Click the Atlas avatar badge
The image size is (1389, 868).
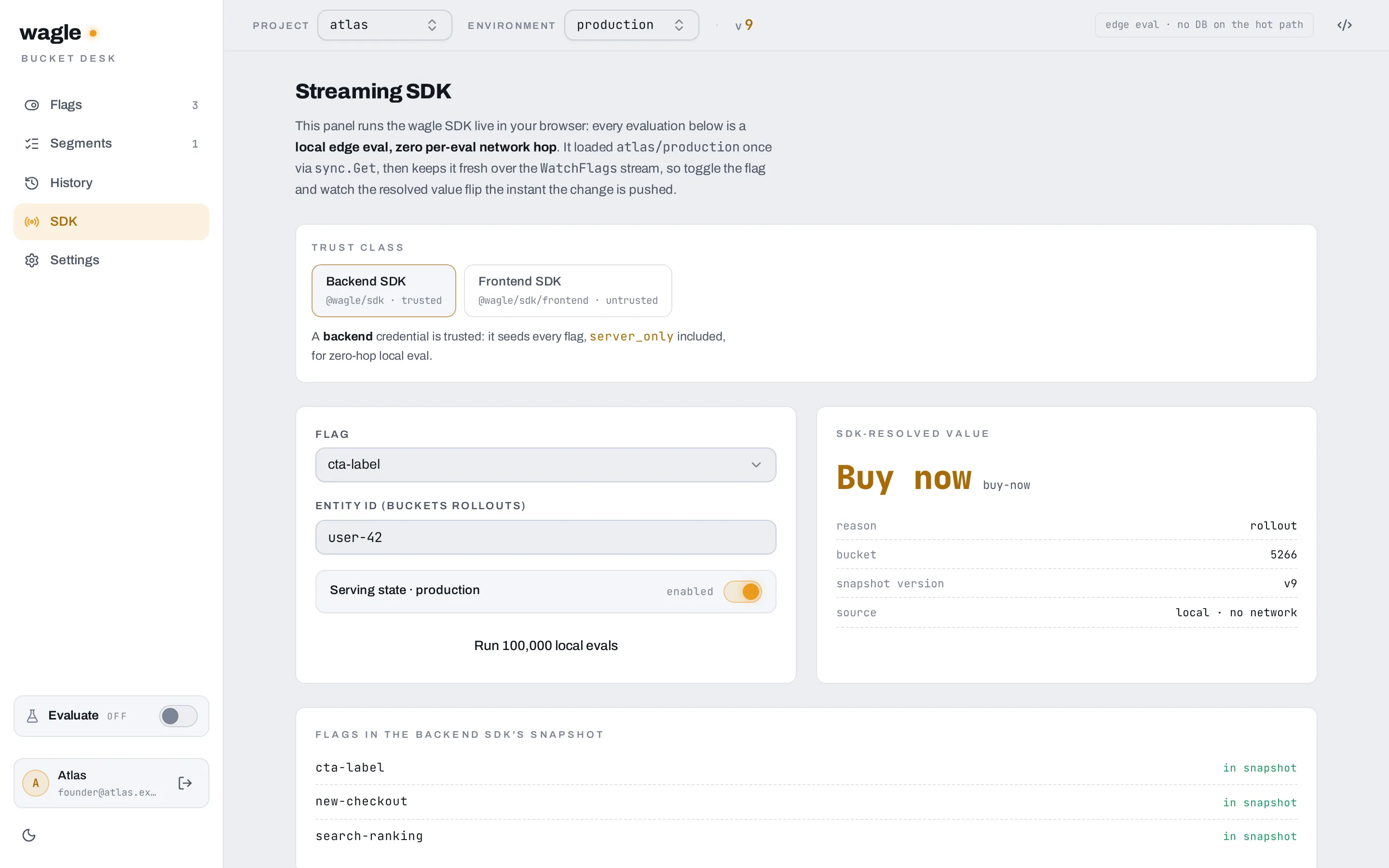[36, 783]
